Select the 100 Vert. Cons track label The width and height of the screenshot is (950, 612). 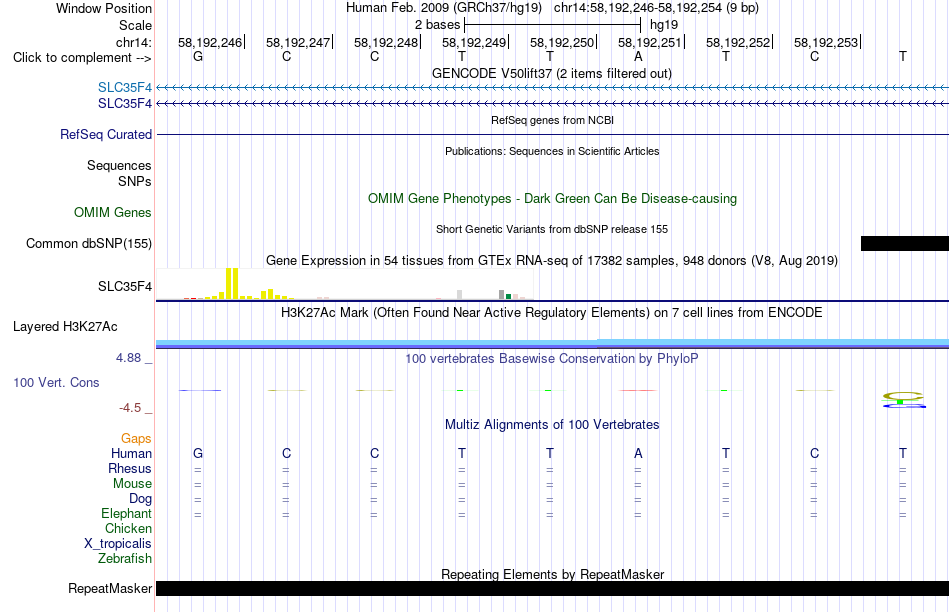[x=56, y=382]
